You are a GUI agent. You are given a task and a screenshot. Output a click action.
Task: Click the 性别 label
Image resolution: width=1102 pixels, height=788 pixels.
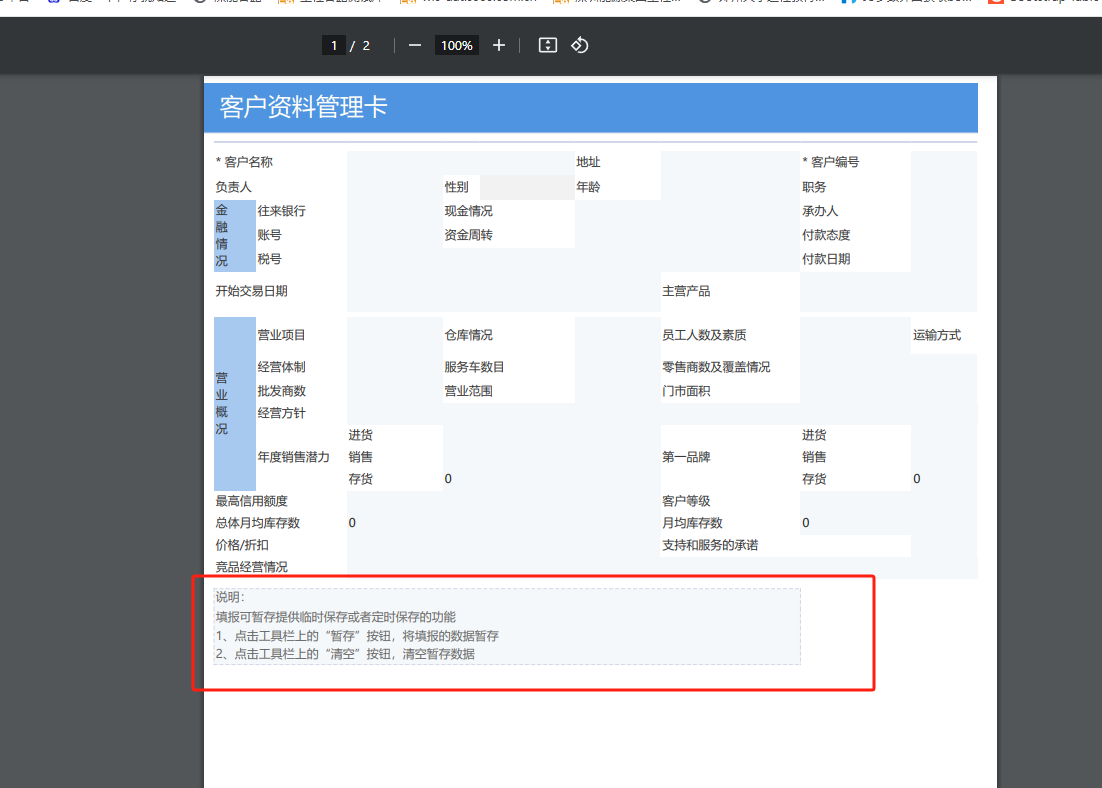tap(456, 187)
